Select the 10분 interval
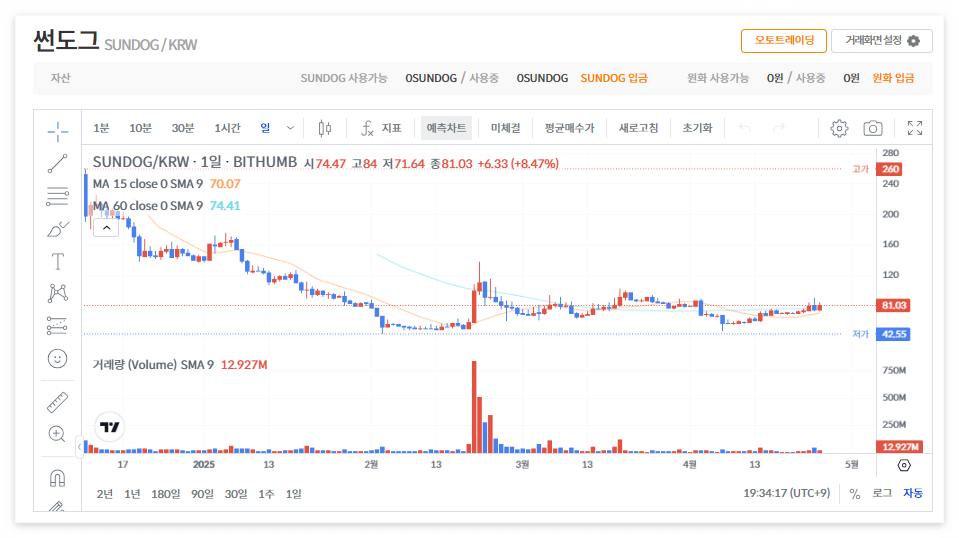 click(x=140, y=128)
